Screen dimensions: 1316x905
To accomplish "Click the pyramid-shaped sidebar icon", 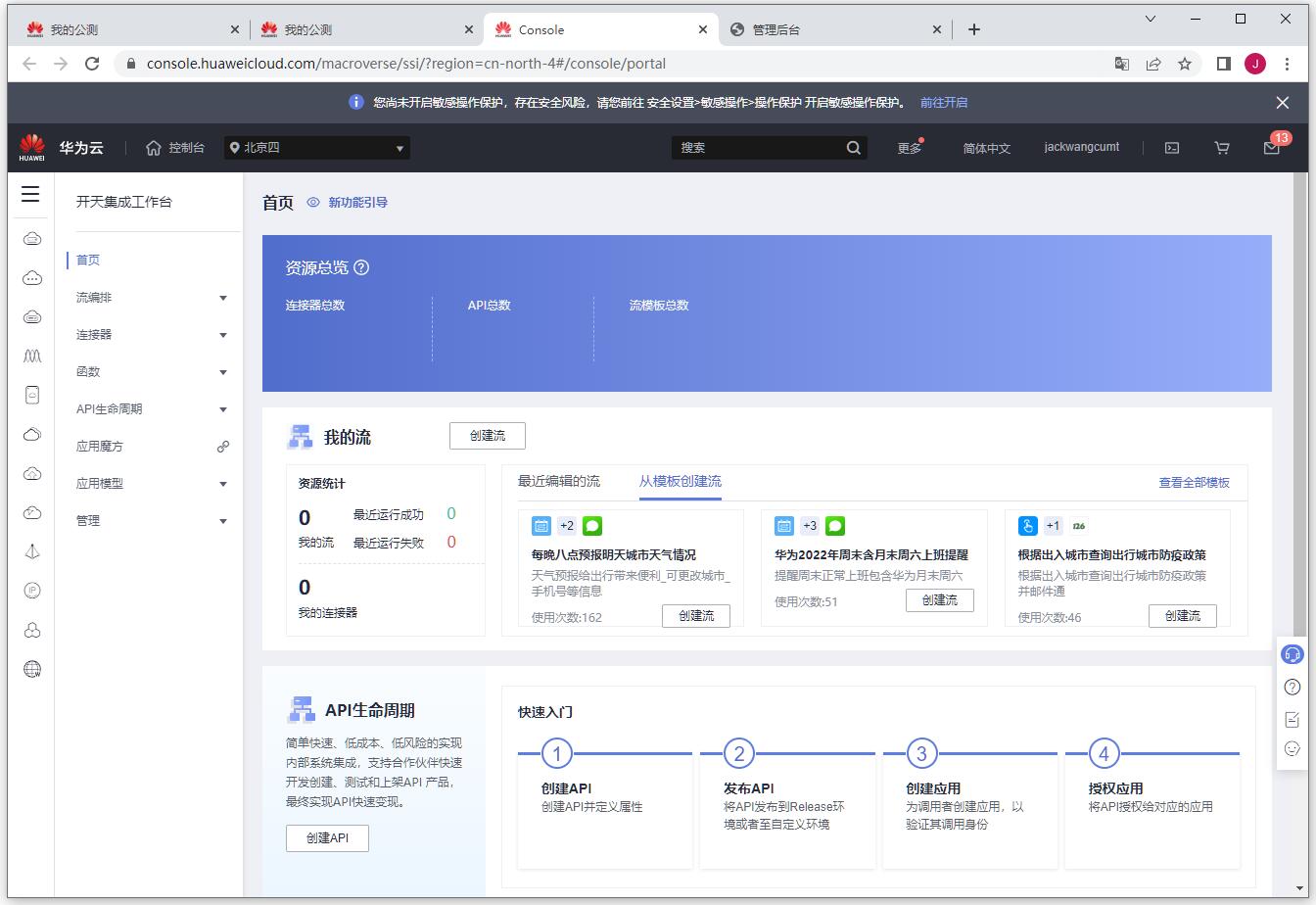I will (x=32, y=551).
